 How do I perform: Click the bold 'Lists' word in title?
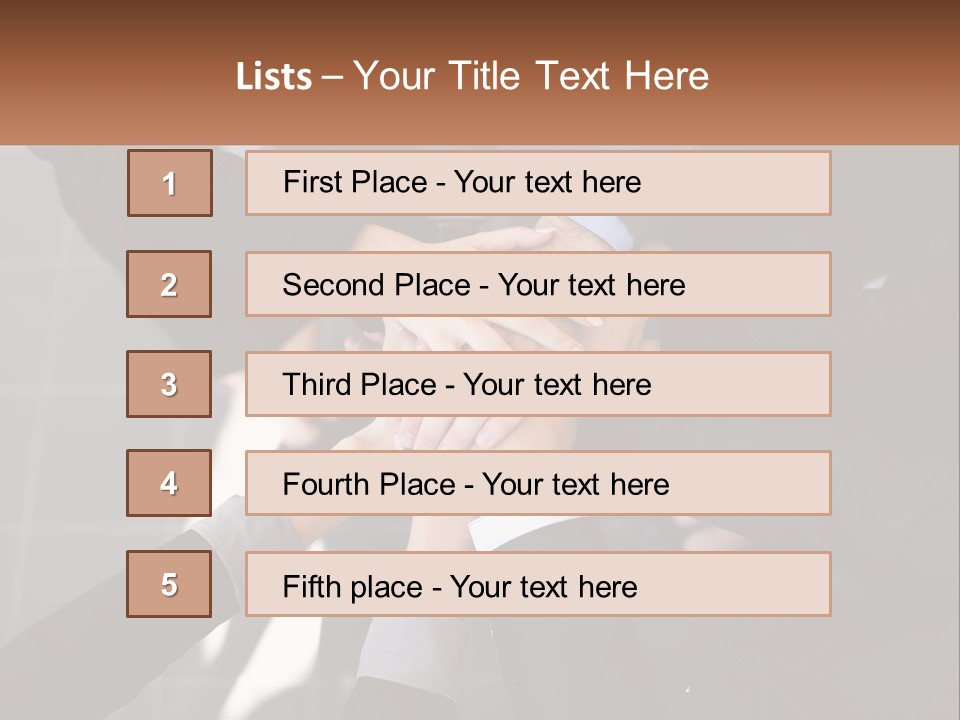click(x=274, y=77)
